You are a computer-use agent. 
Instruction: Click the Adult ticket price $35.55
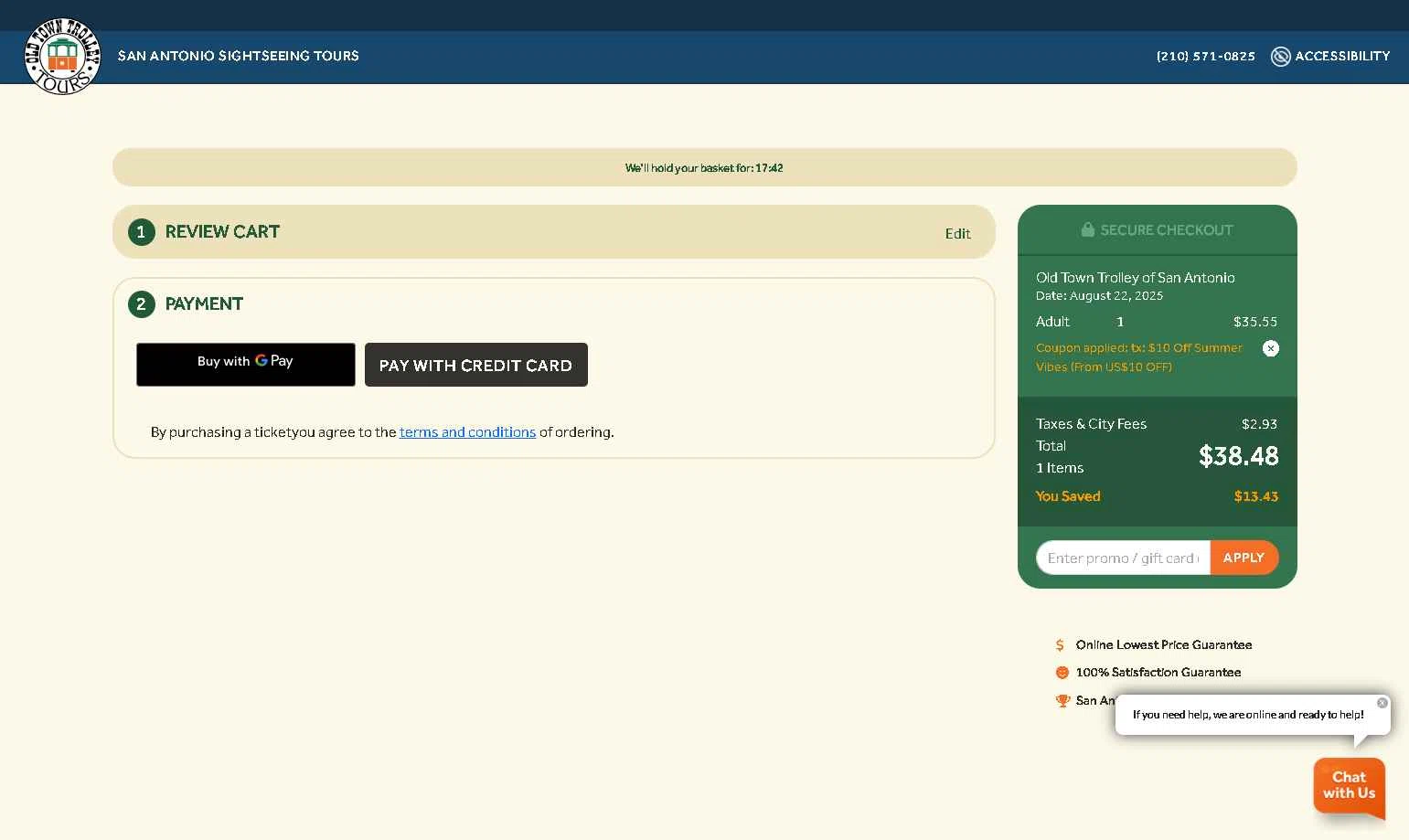(1255, 322)
